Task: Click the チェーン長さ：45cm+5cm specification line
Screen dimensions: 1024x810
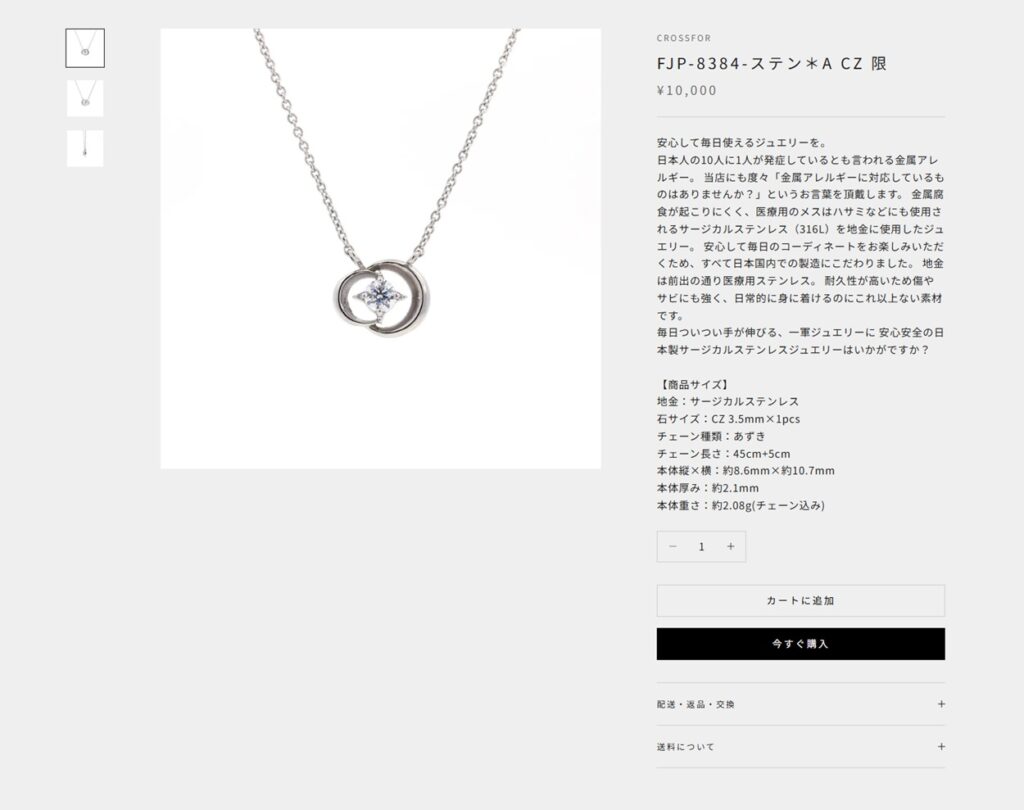Action: 724,453
